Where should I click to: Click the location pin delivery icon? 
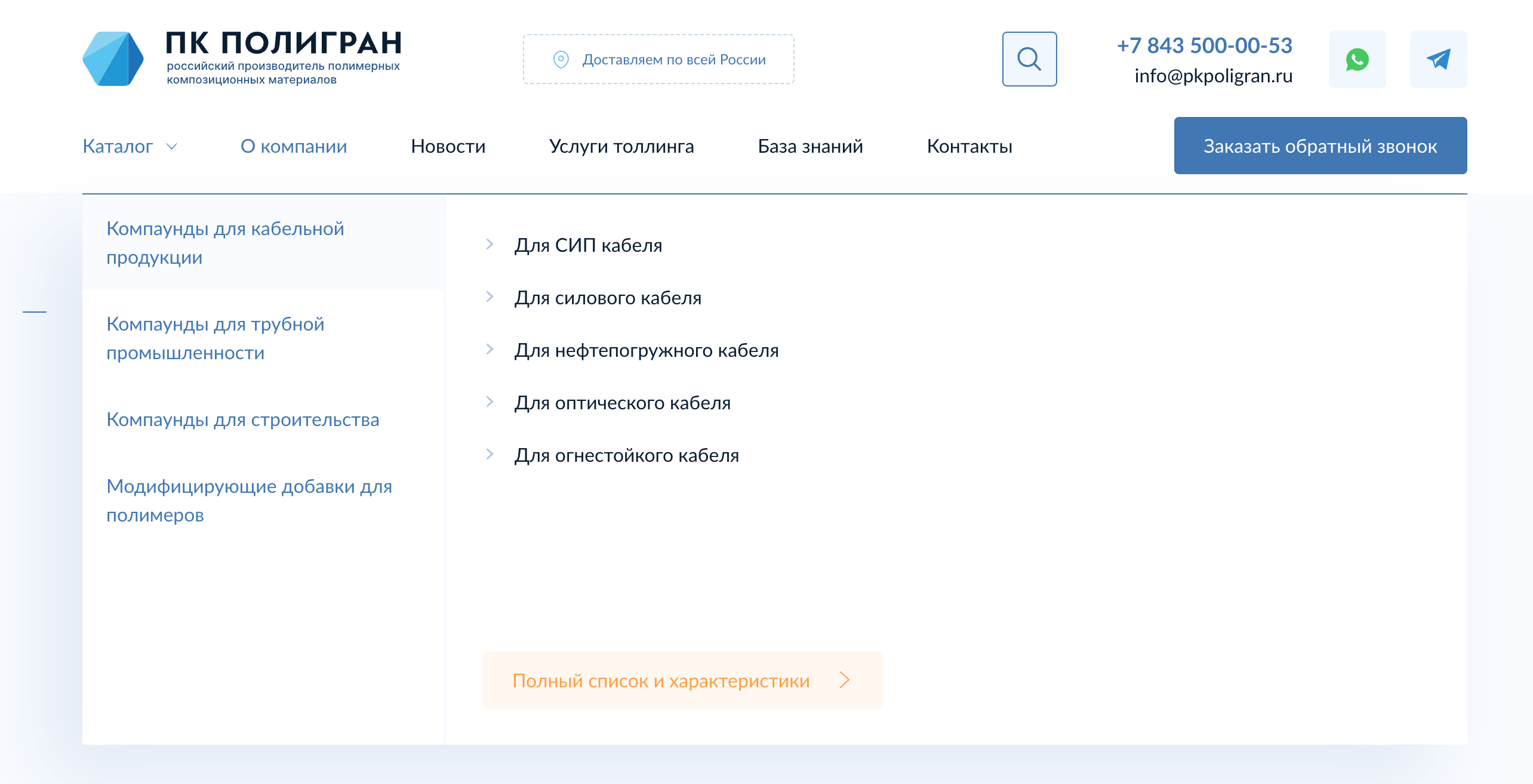click(561, 59)
